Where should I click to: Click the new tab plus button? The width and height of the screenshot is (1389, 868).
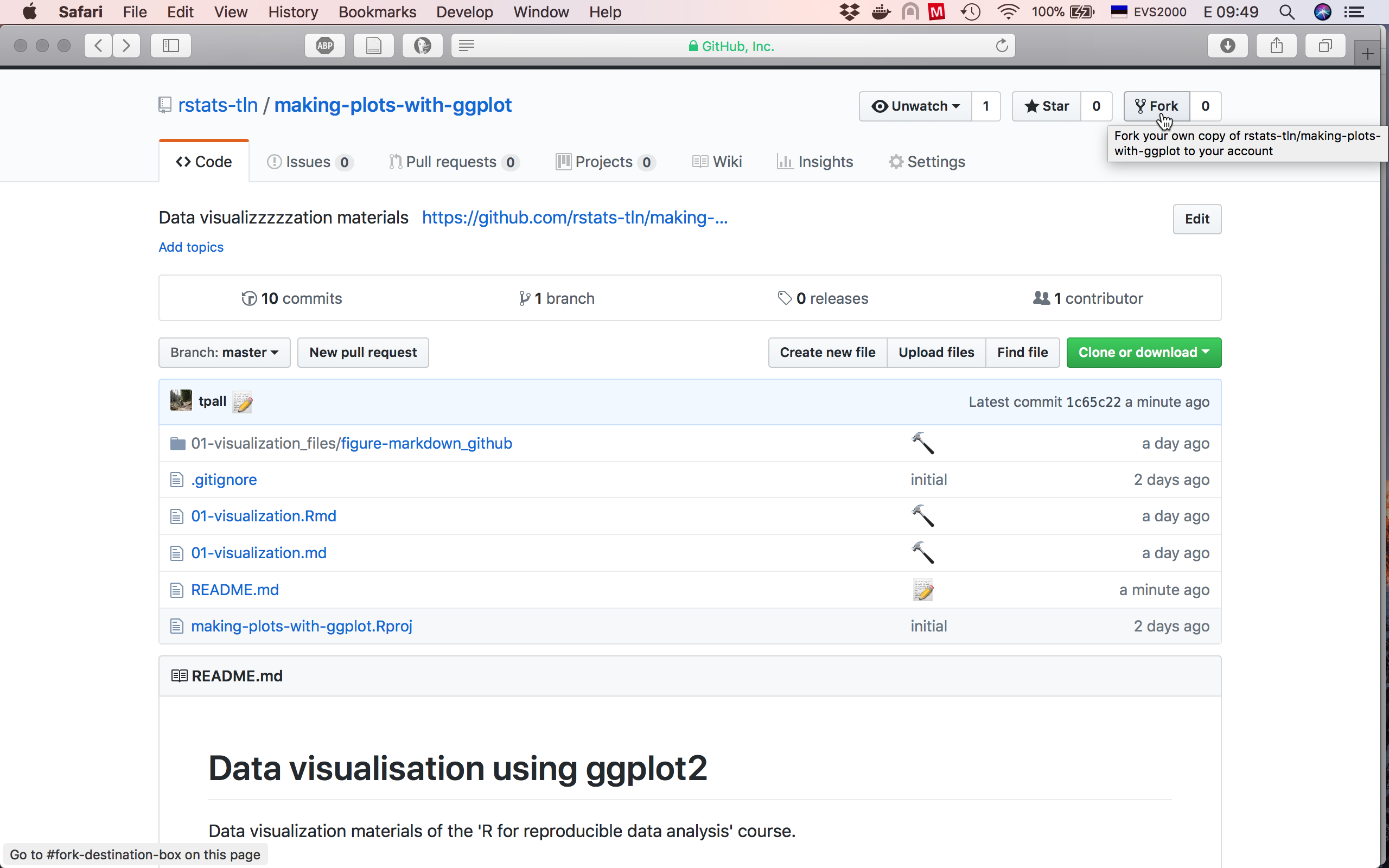pos(1368,55)
